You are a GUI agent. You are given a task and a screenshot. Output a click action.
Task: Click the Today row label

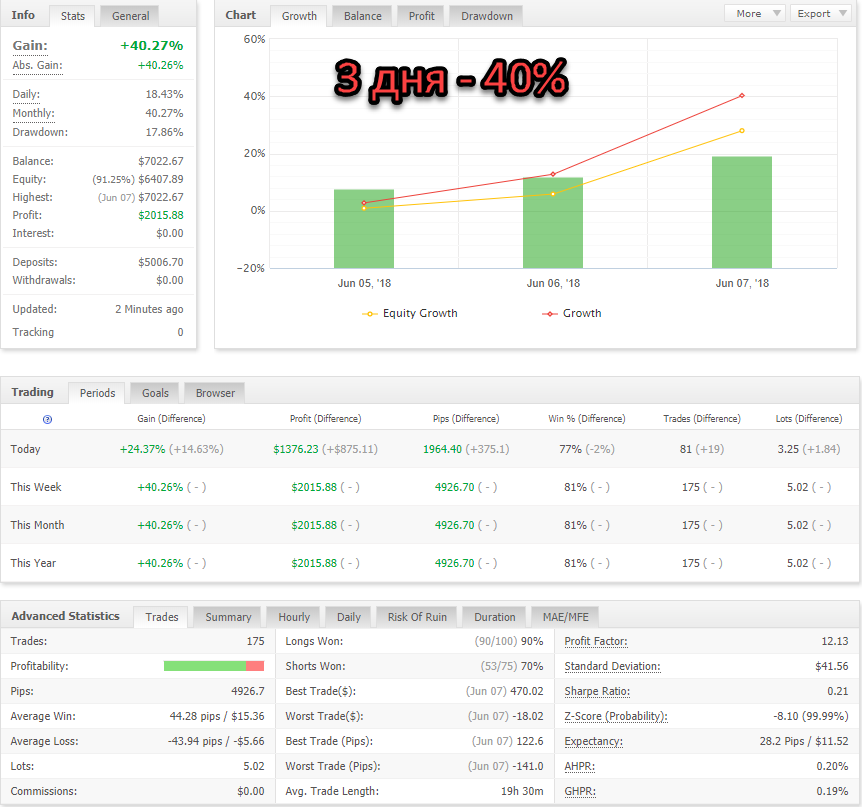pyautogui.click(x=25, y=449)
